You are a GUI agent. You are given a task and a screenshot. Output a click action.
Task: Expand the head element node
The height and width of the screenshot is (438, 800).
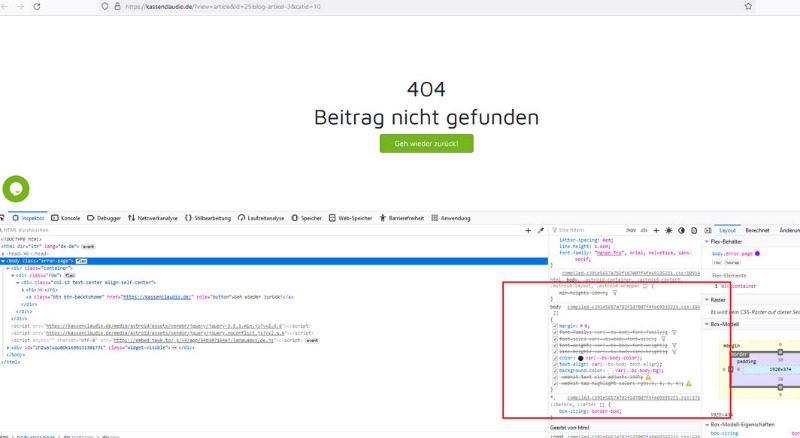point(3,254)
